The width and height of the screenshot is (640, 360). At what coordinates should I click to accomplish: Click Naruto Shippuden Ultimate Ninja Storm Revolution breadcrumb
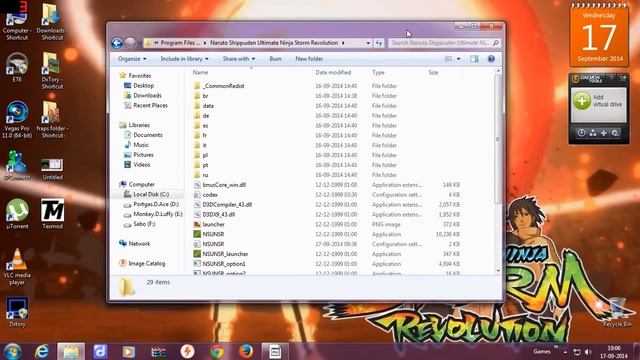[x=274, y=43]
